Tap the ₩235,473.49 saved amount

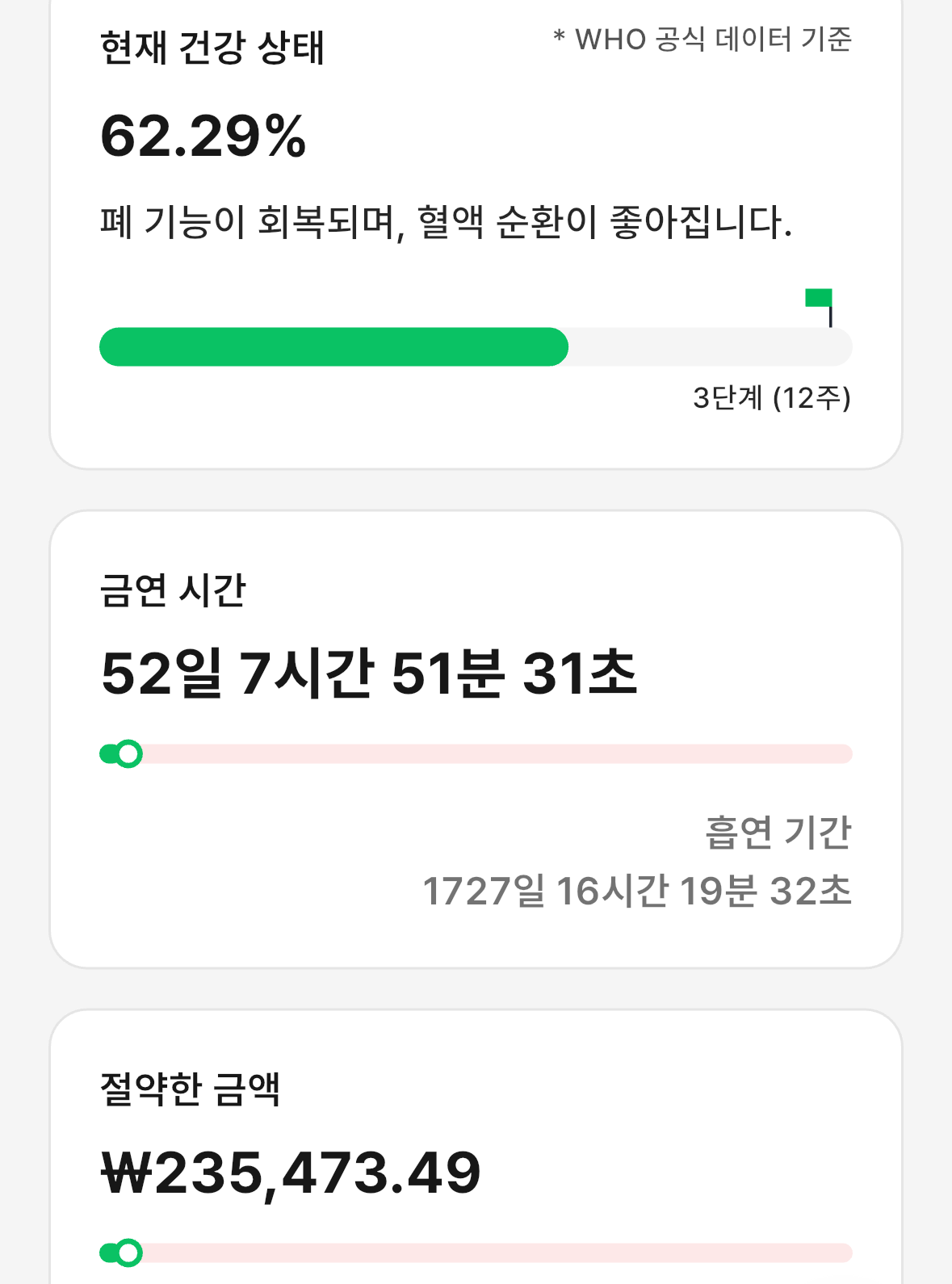point(291,1173)
